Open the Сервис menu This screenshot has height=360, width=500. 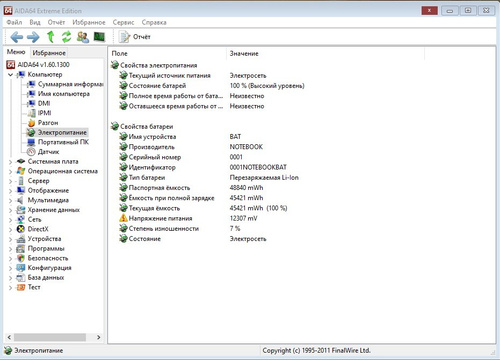(x=123, y=22)
